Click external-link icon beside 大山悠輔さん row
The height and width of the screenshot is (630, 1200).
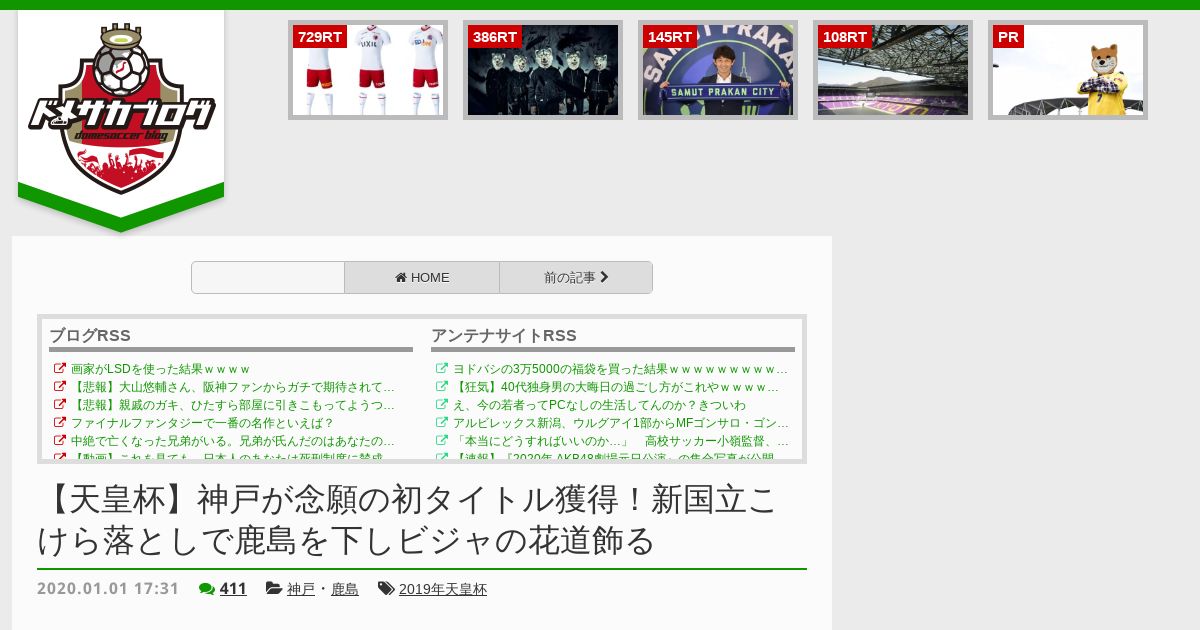click(60, 386)
